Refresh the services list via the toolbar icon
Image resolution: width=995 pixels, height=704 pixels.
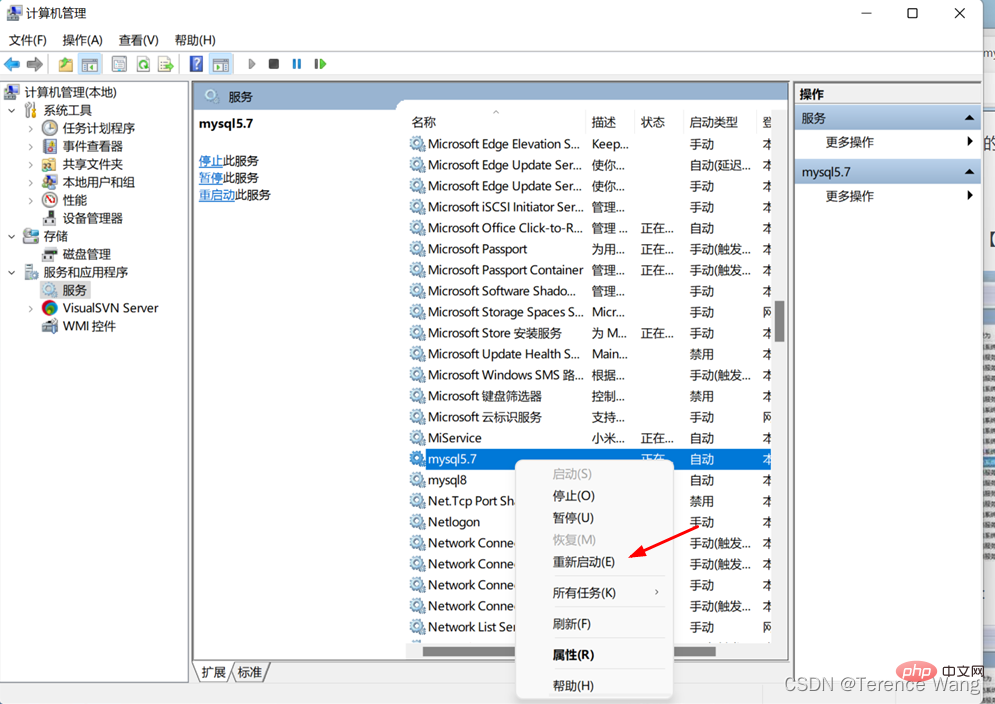(x=143, y=63)
